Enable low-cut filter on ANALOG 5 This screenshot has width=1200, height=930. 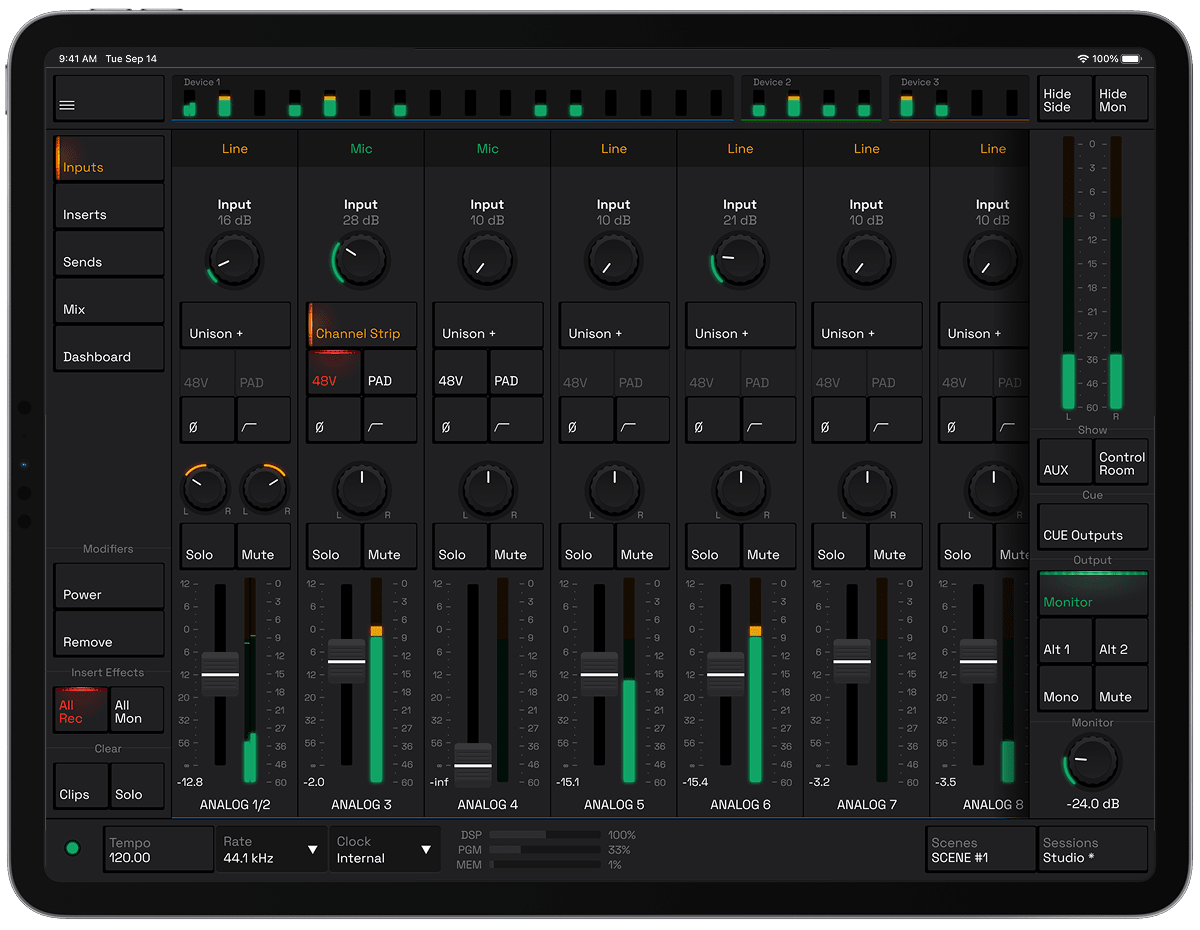tap(643, 420)
